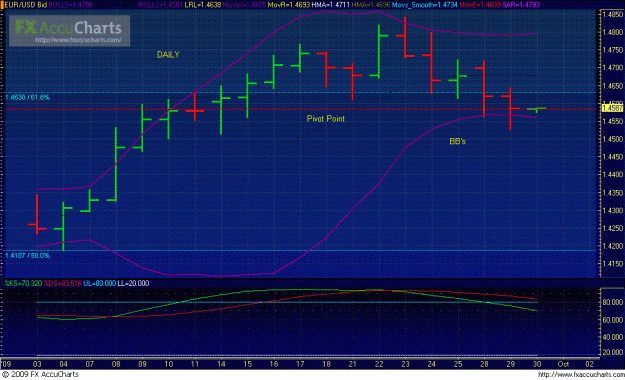
Task: Click the 60.000 stochastic axis label
Action: (613, 320)
